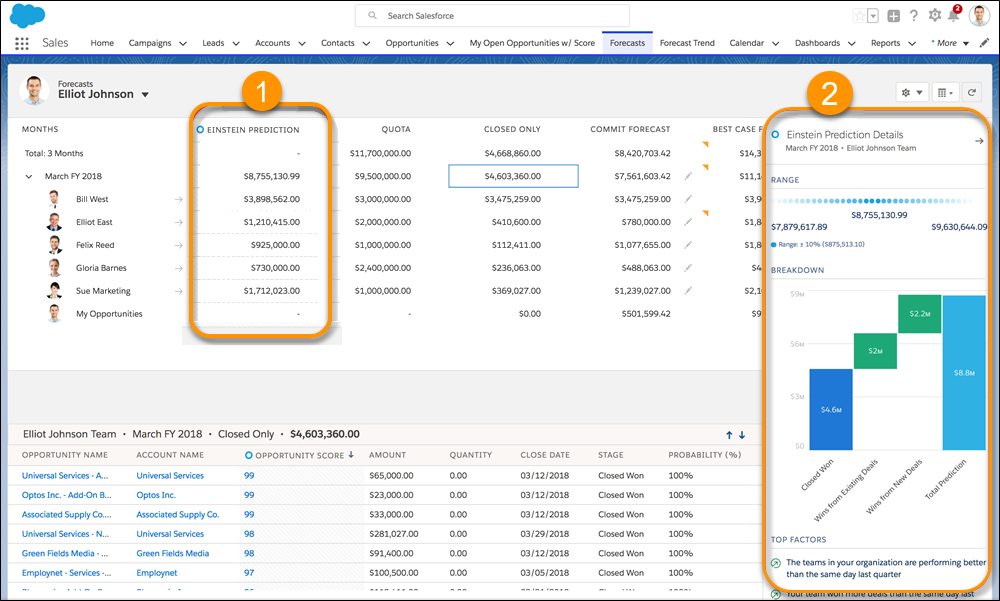1000x601 pixels.
Task: Open the Leads tab dropdown chevron
Action: point(236,43)
